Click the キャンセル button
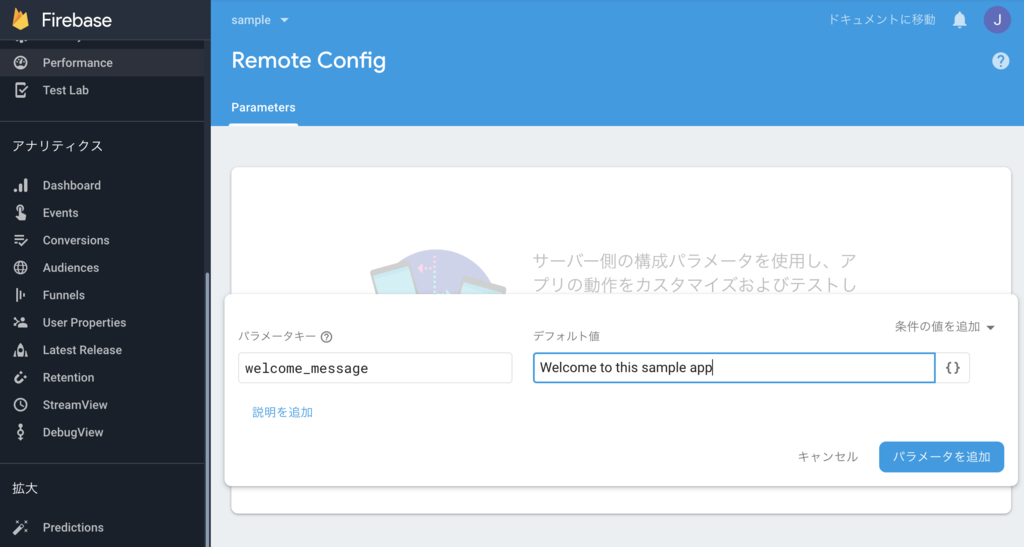 tap(827, 457)
